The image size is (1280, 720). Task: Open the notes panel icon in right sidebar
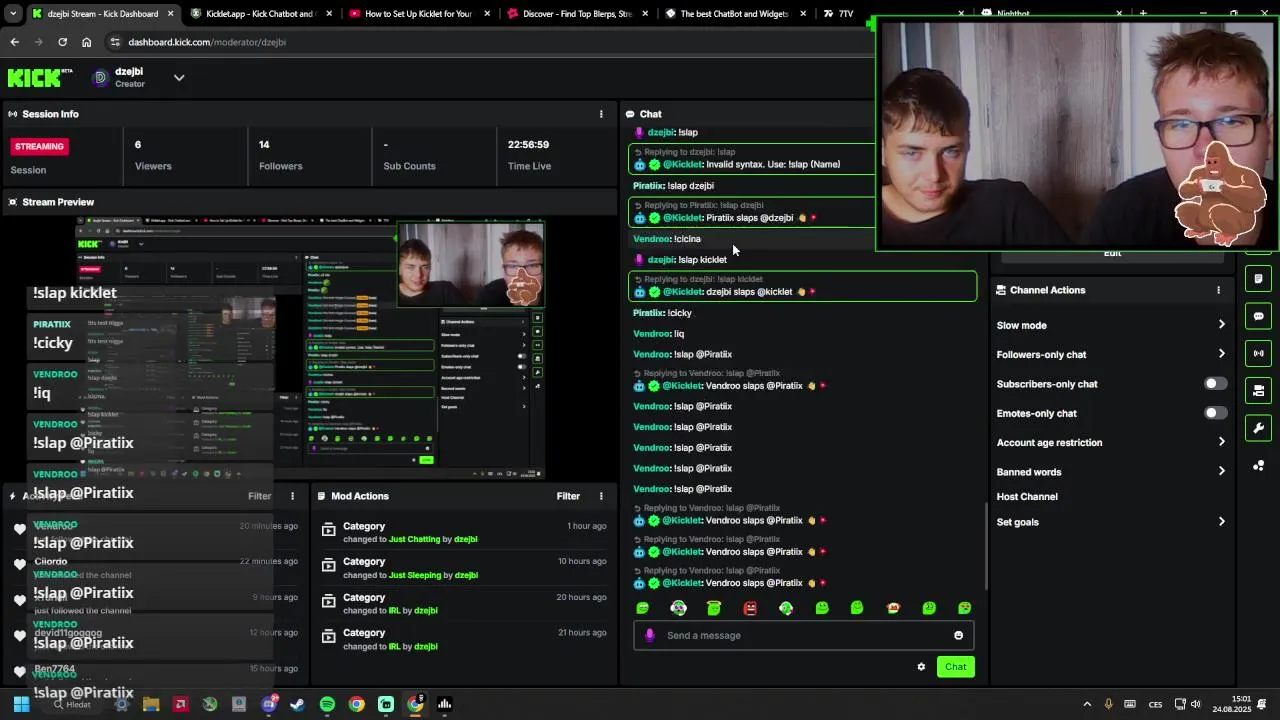tap(1258, 279)
